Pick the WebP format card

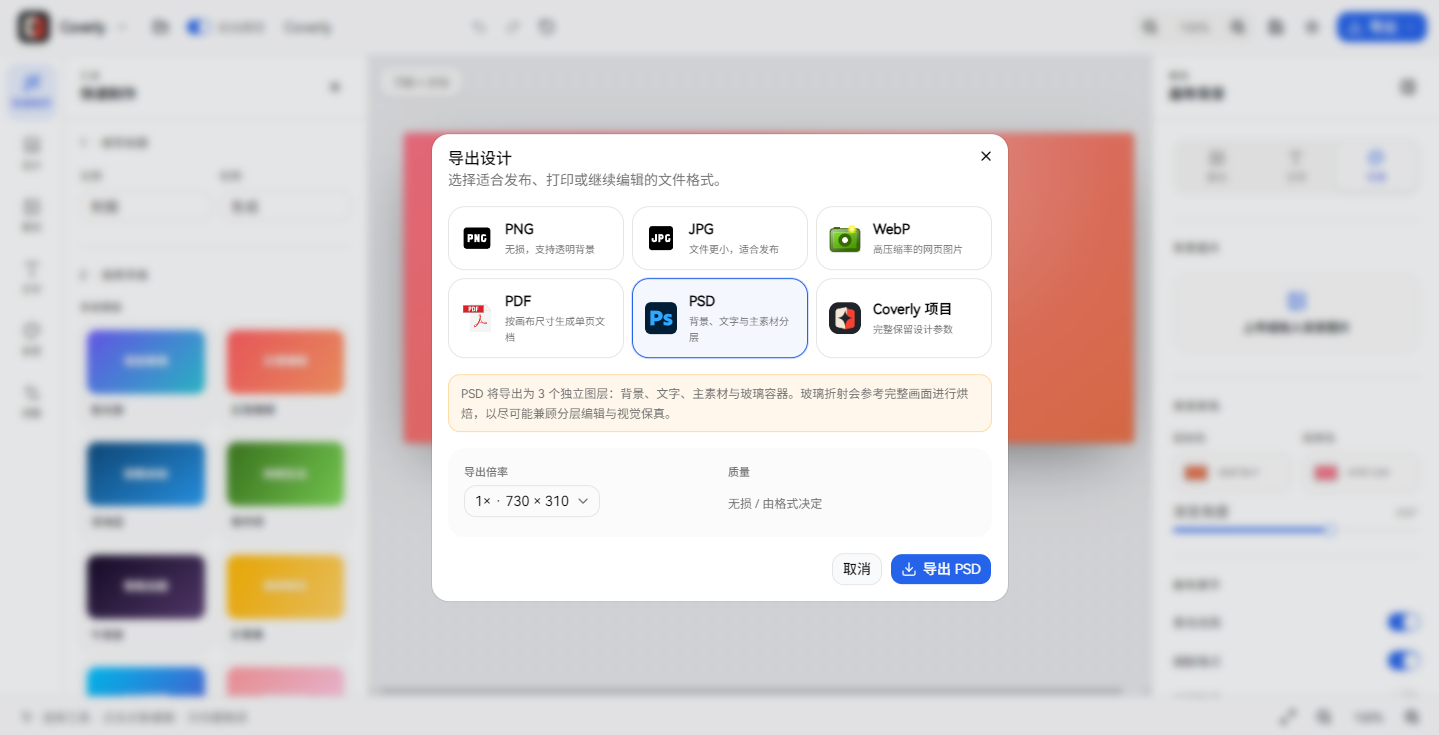[904, 238]
